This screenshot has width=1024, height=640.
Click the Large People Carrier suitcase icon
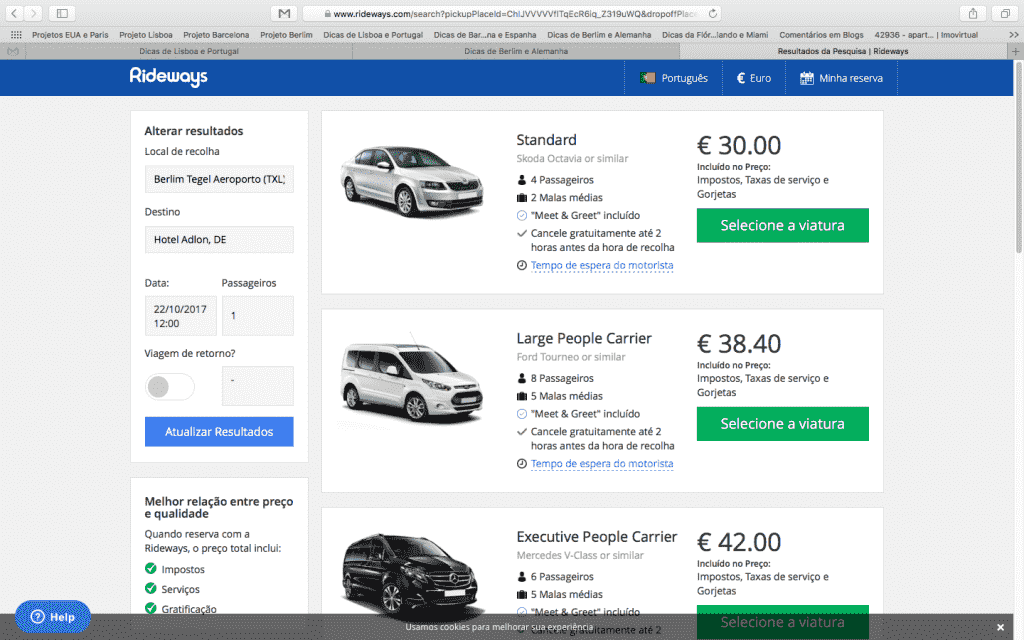tap(522, 396)
